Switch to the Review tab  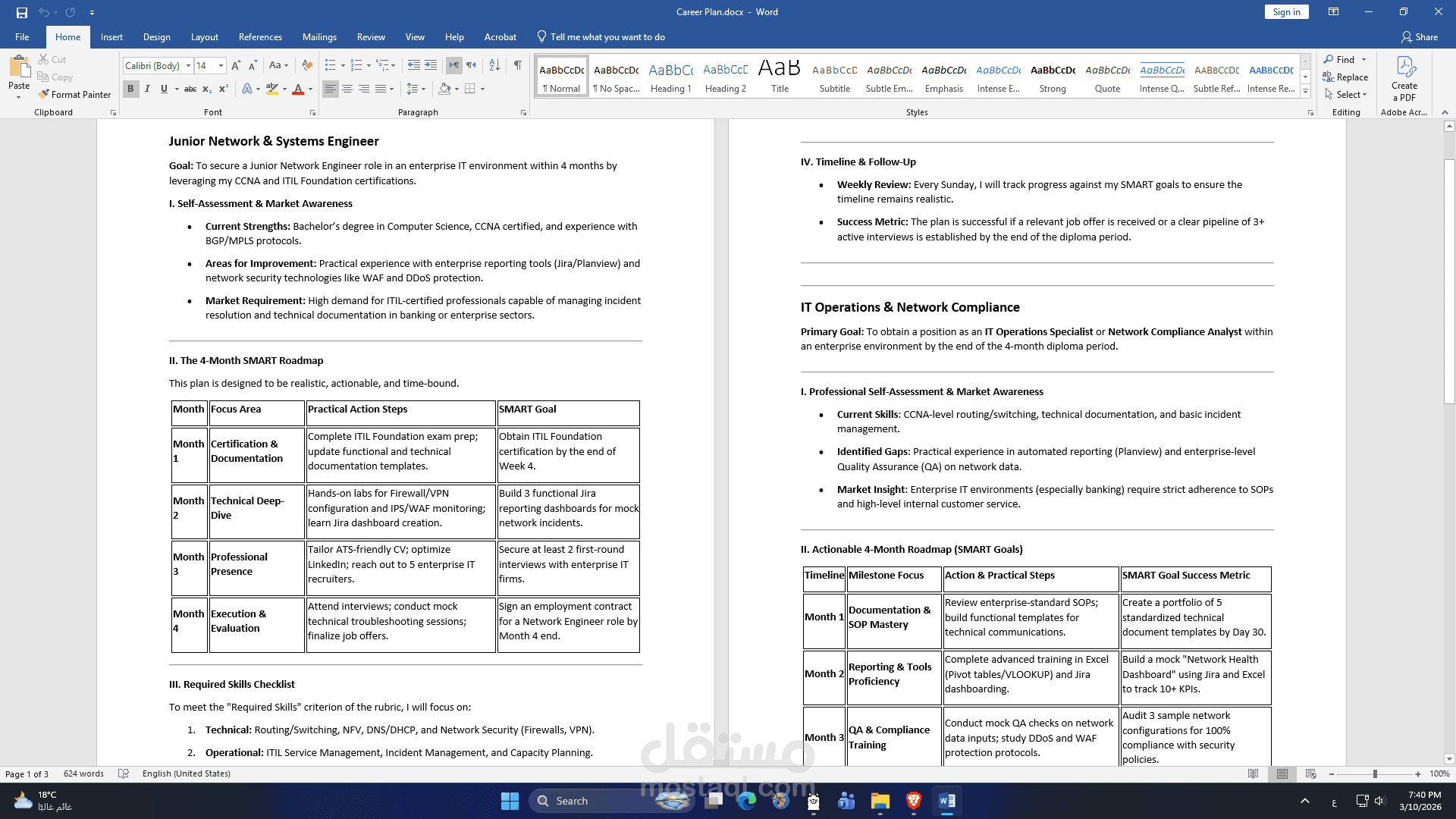point(371,37)
